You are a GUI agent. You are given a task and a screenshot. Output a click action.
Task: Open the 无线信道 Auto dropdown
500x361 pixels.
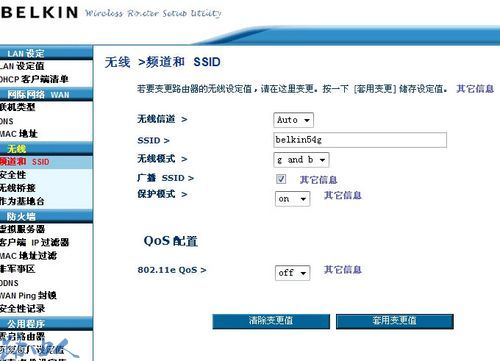click(293, 120)
